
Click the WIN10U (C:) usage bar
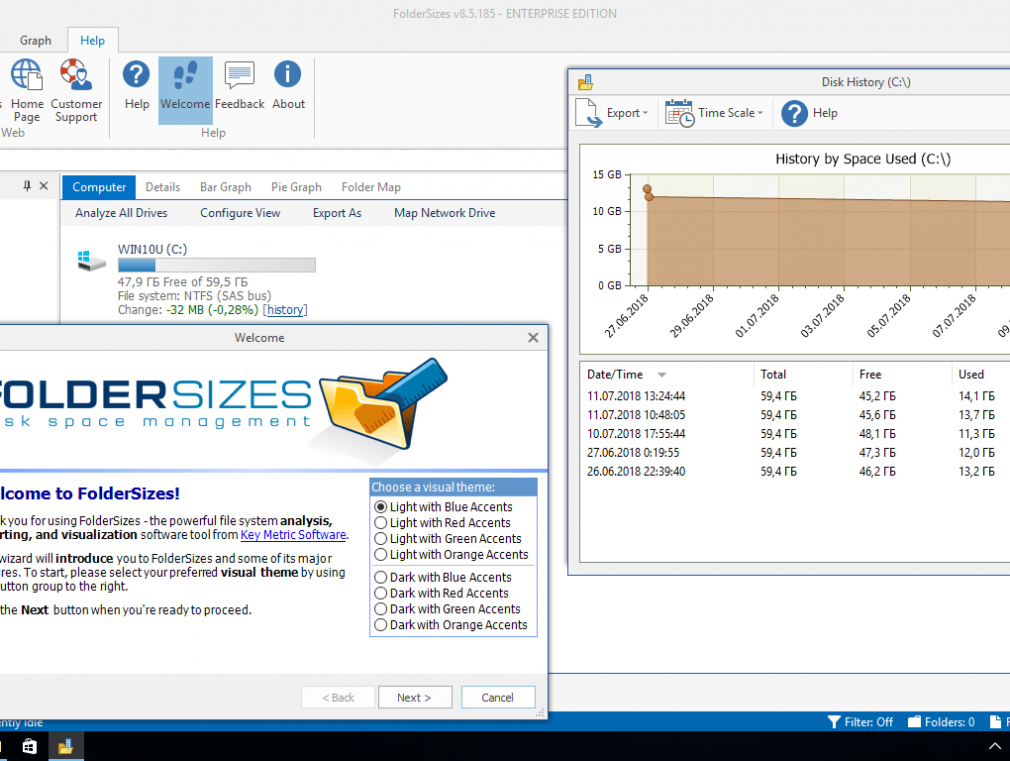(x=216, y=265)
